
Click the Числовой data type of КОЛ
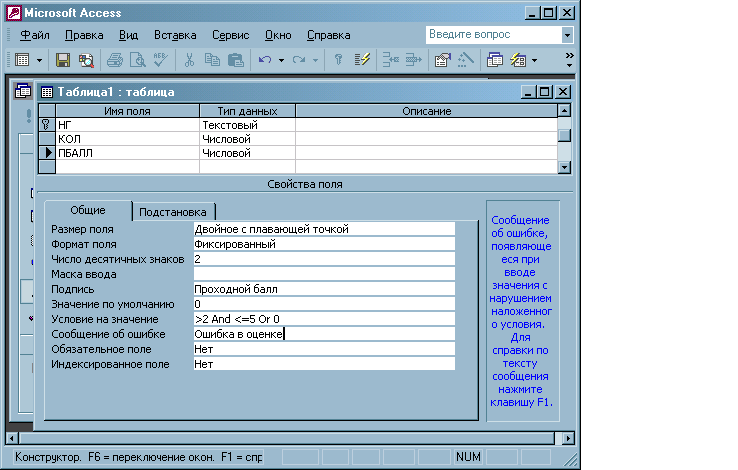coord(248,139)
